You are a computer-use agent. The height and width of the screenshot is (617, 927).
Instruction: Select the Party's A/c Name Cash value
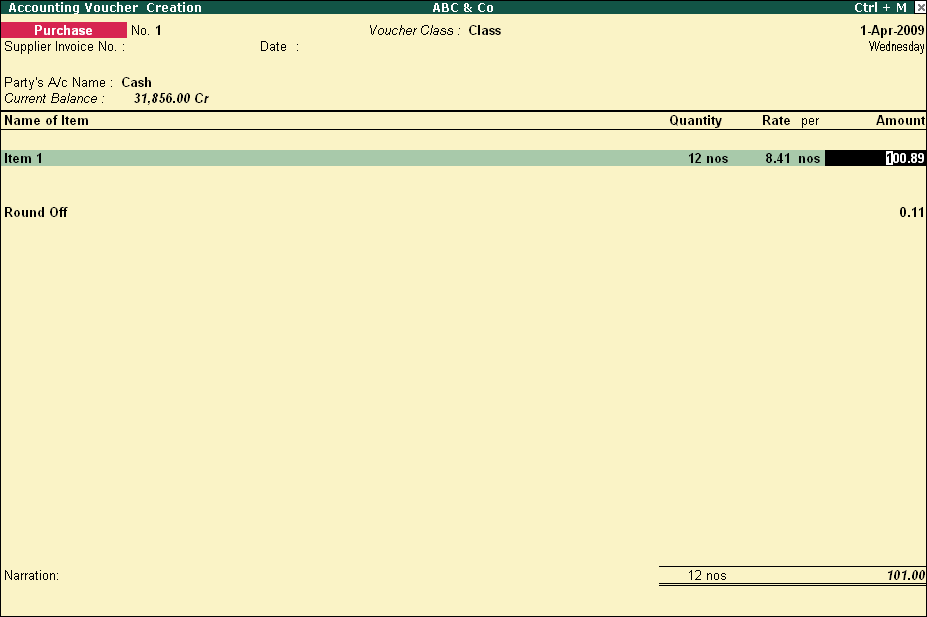click(x=136, y=83)
